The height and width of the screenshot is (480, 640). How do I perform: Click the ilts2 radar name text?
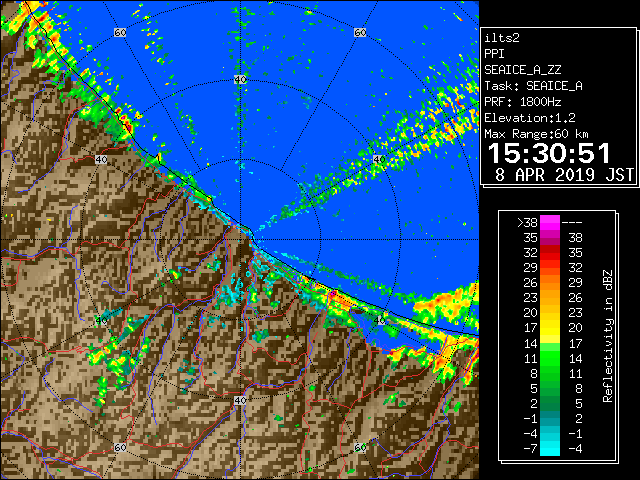502,38
